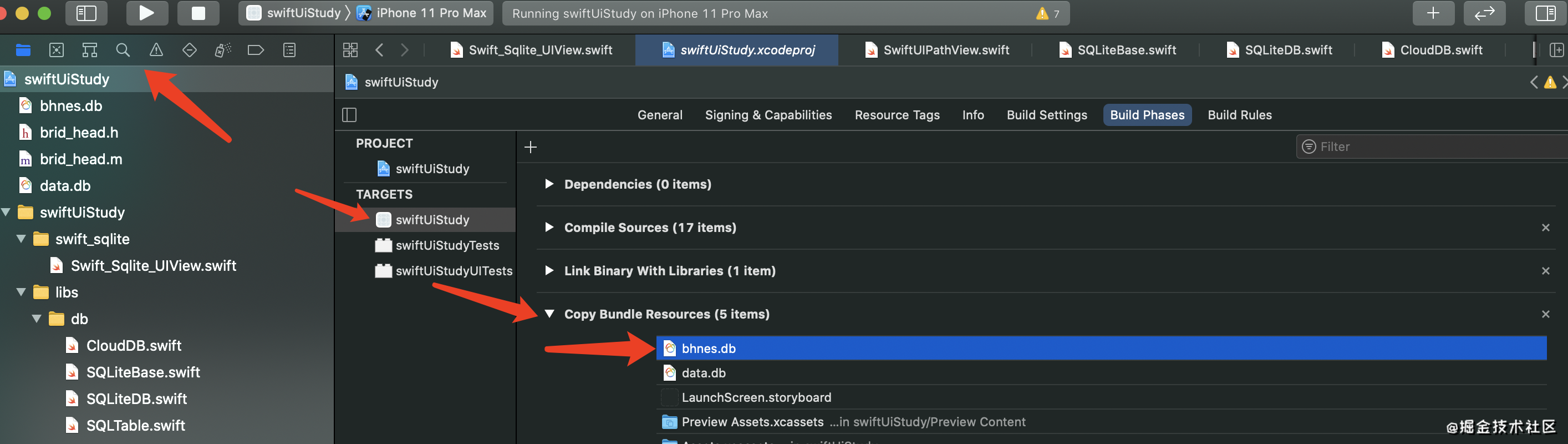The image size is (1568, 444).
Task: Delete Link Binary With Libraries phase
Action: [x=1545, y=271]
